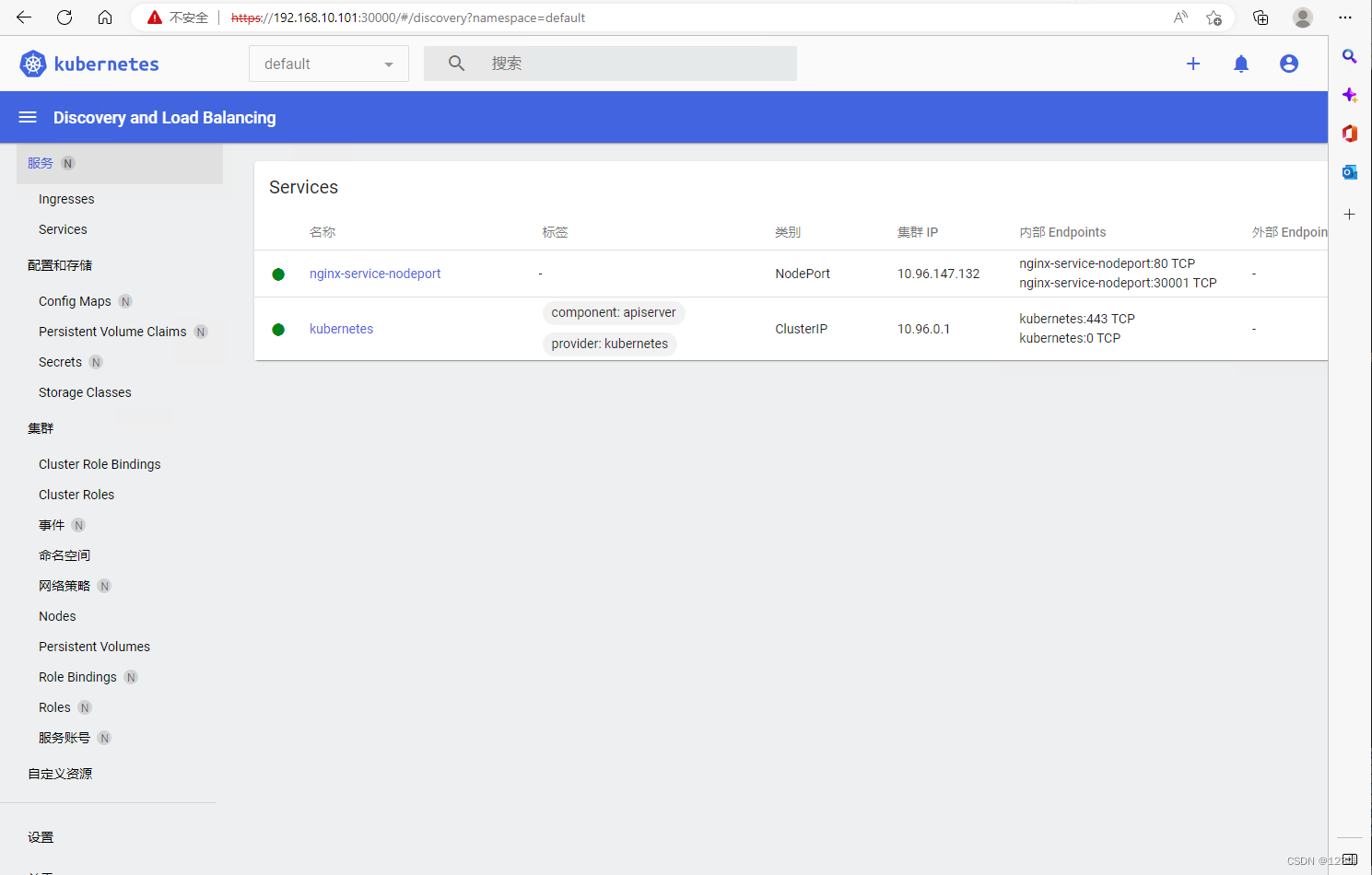1372x875 pixels.
Task: Open notifications bell icon
Action: click(1241, 64)
